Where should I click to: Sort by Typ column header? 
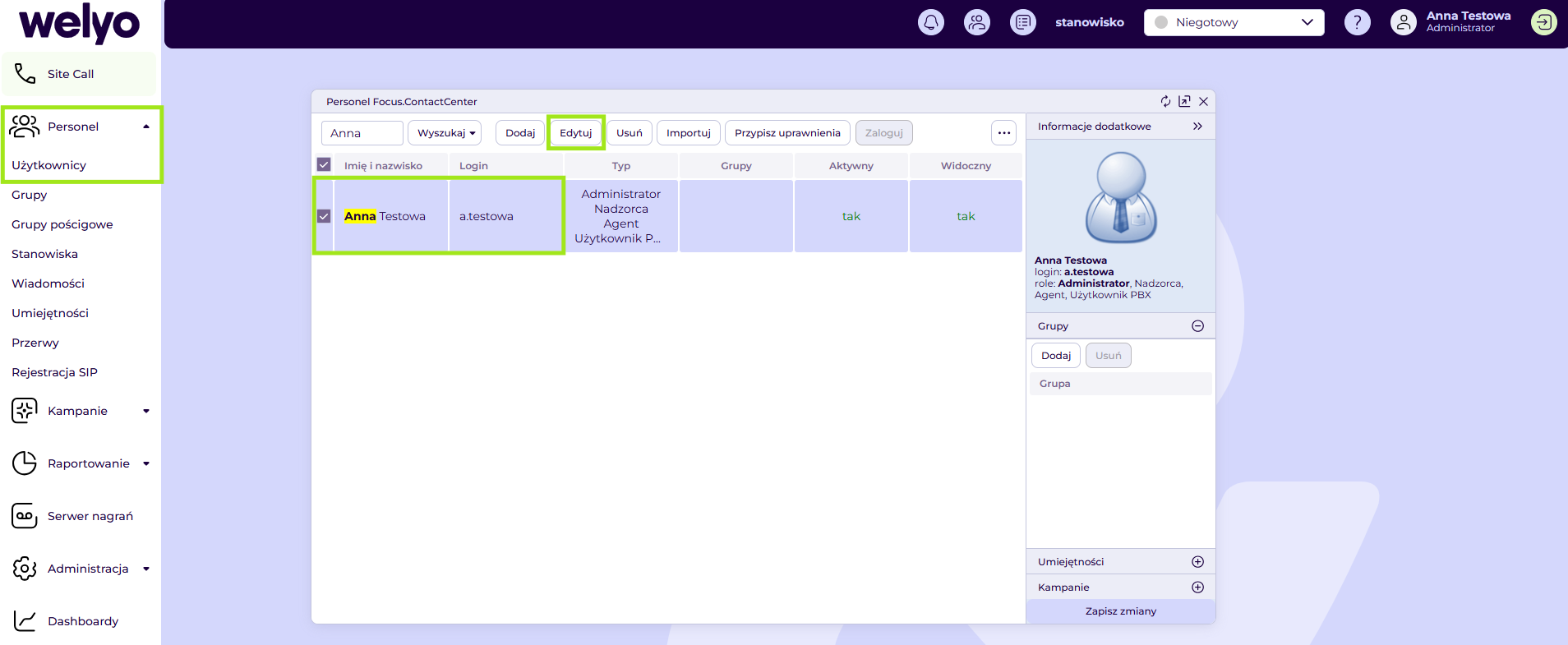[621, 166]
